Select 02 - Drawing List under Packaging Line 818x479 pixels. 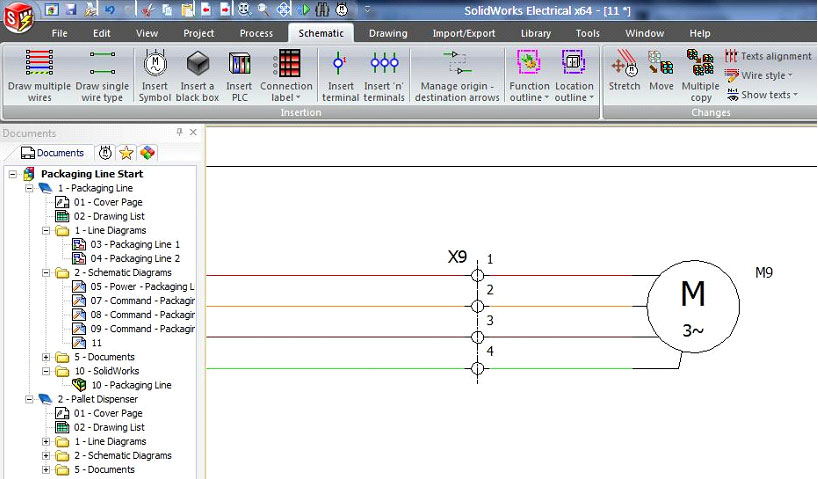[109, 216]
